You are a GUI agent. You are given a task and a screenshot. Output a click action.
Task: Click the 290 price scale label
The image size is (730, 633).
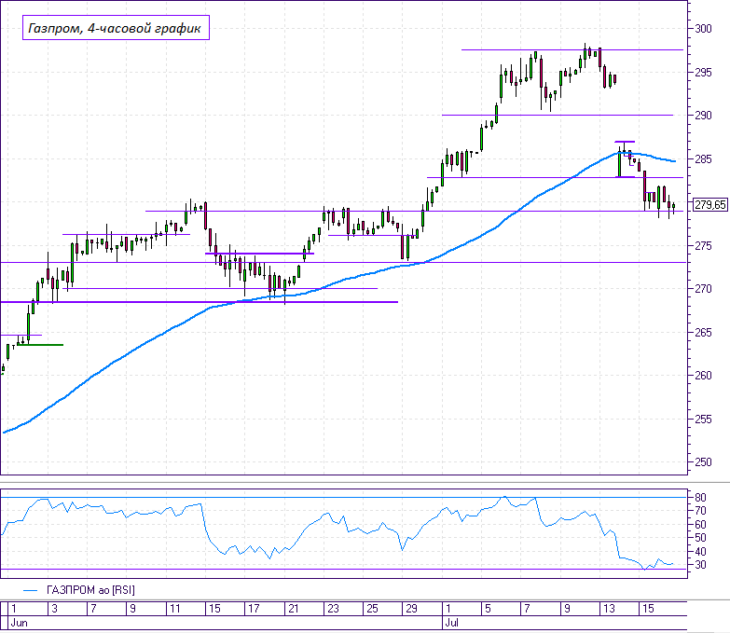point(703,115)
